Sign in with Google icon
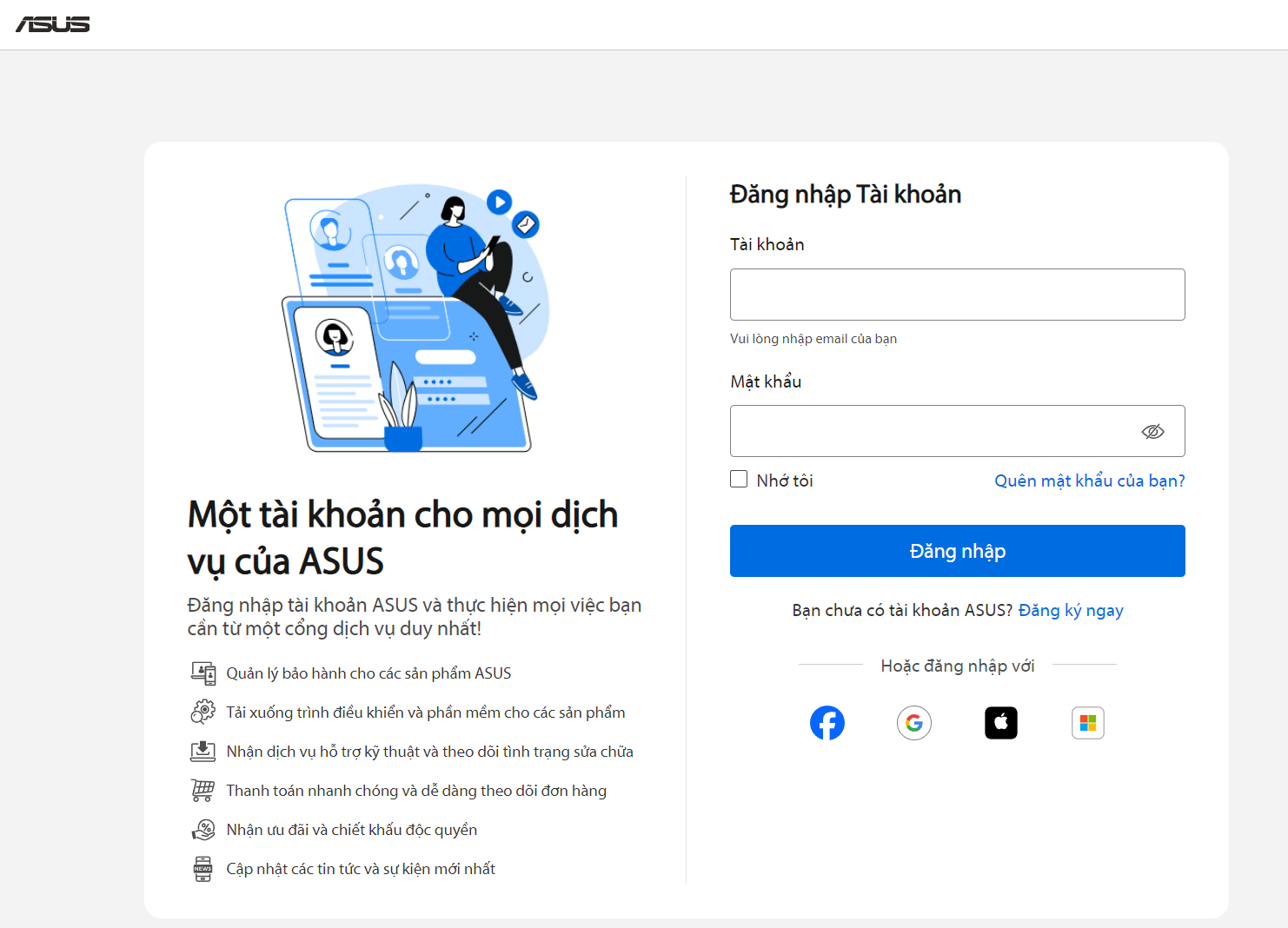1288x928 pixels. (x=914, y=723)
